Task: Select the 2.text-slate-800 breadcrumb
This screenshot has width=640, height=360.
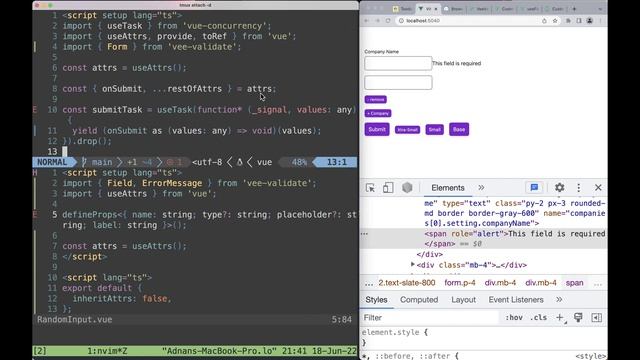Action: pyautogui.click(x=407, y=283)
